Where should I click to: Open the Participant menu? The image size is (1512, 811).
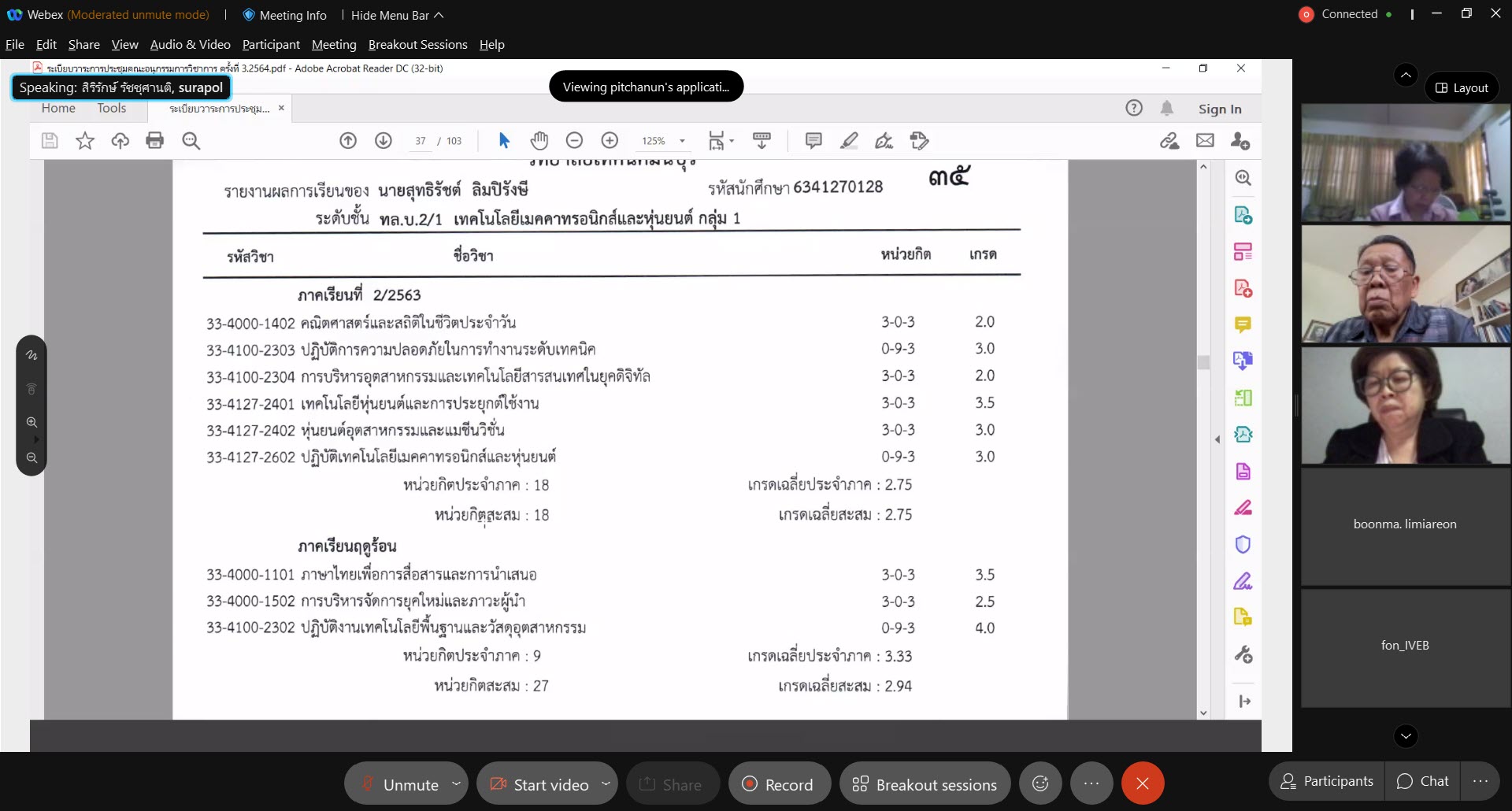click(271, 45)
